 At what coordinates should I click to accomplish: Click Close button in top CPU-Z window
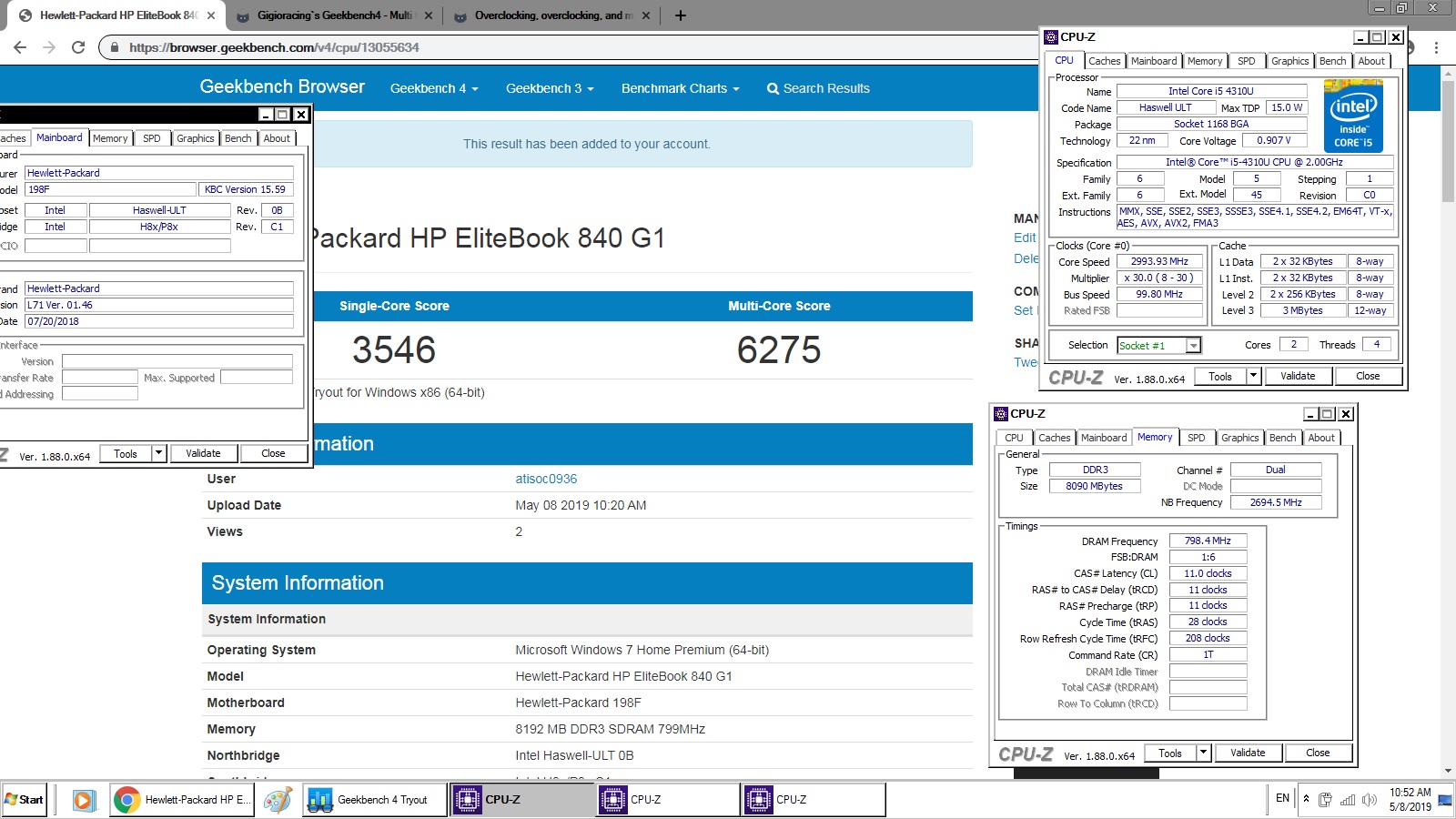click(x=1368, y=376)
